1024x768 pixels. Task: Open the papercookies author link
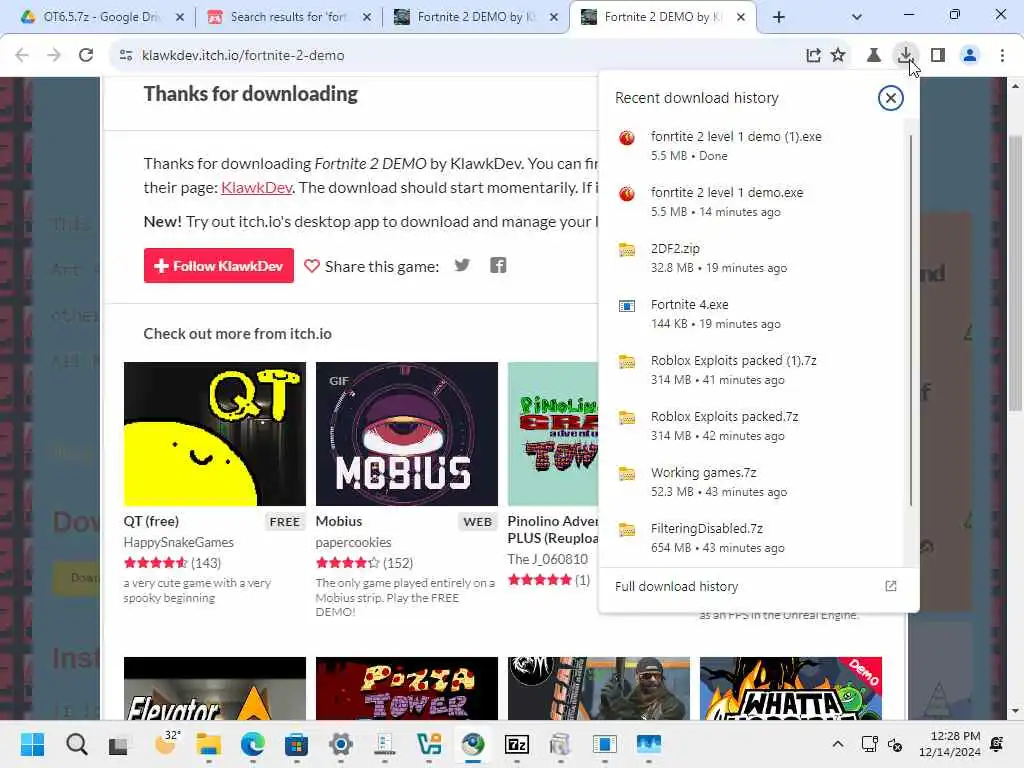[x=353, y=542]
